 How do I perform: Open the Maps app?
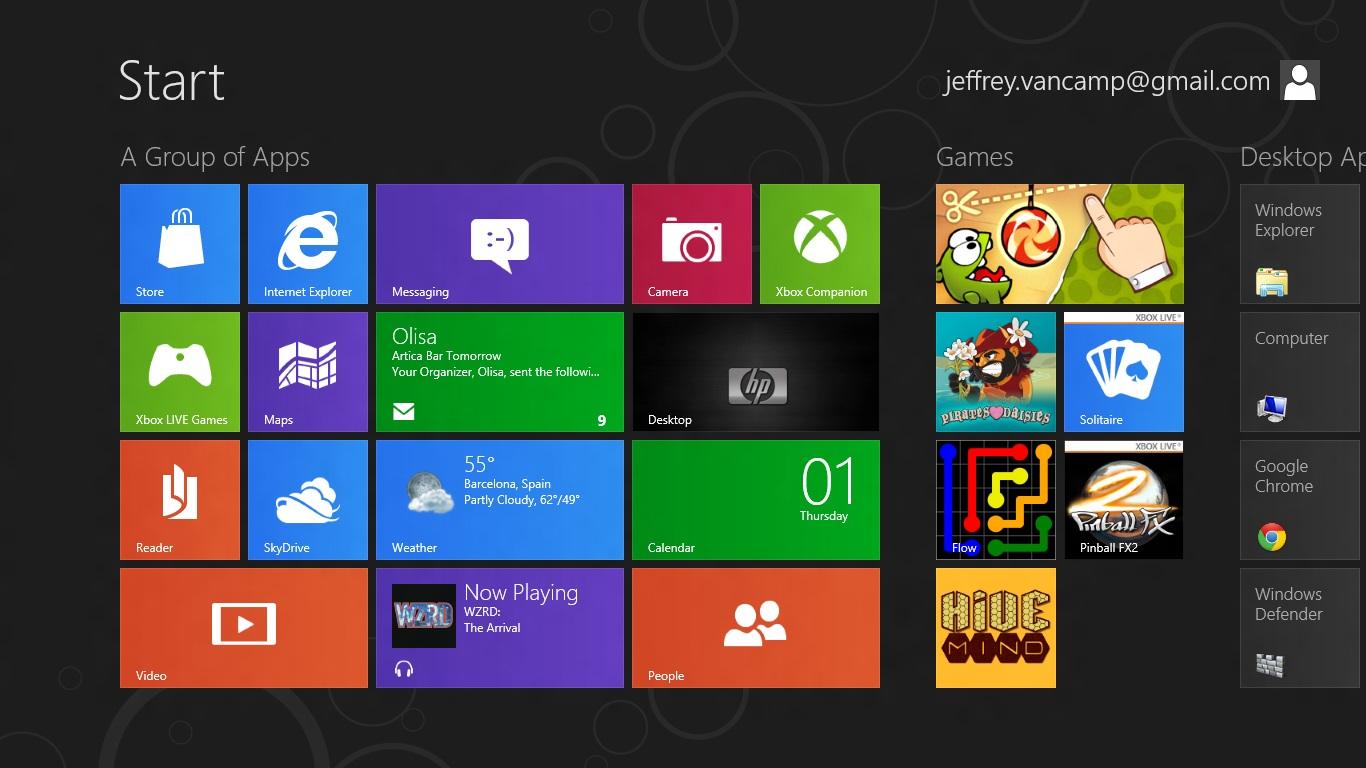308,371
